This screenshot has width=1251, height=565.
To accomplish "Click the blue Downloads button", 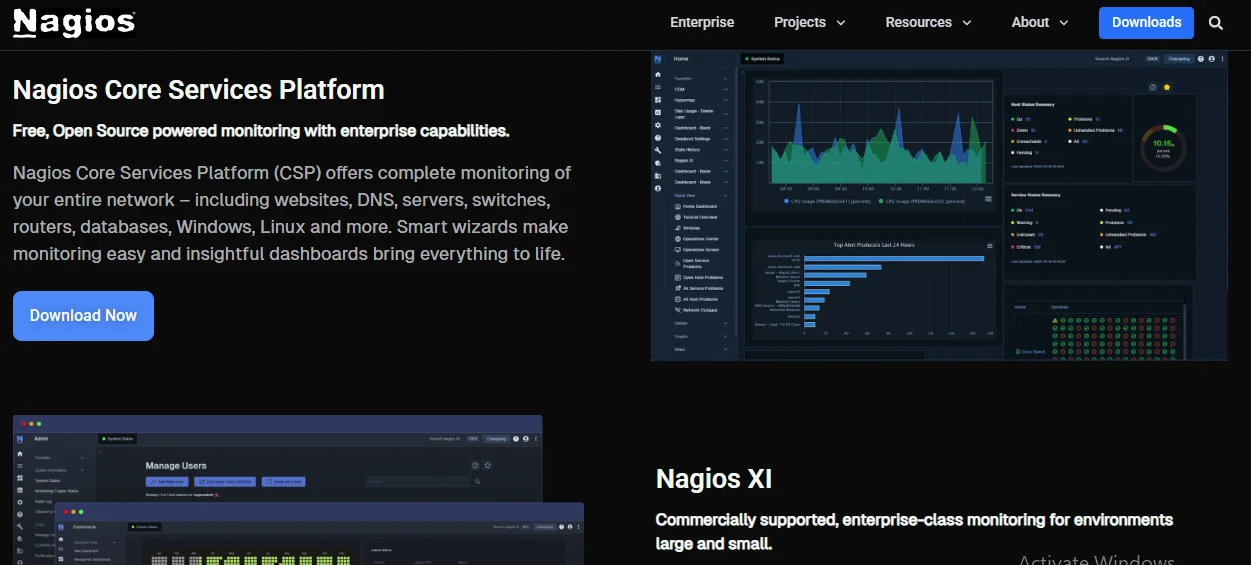I will 1146,22.
